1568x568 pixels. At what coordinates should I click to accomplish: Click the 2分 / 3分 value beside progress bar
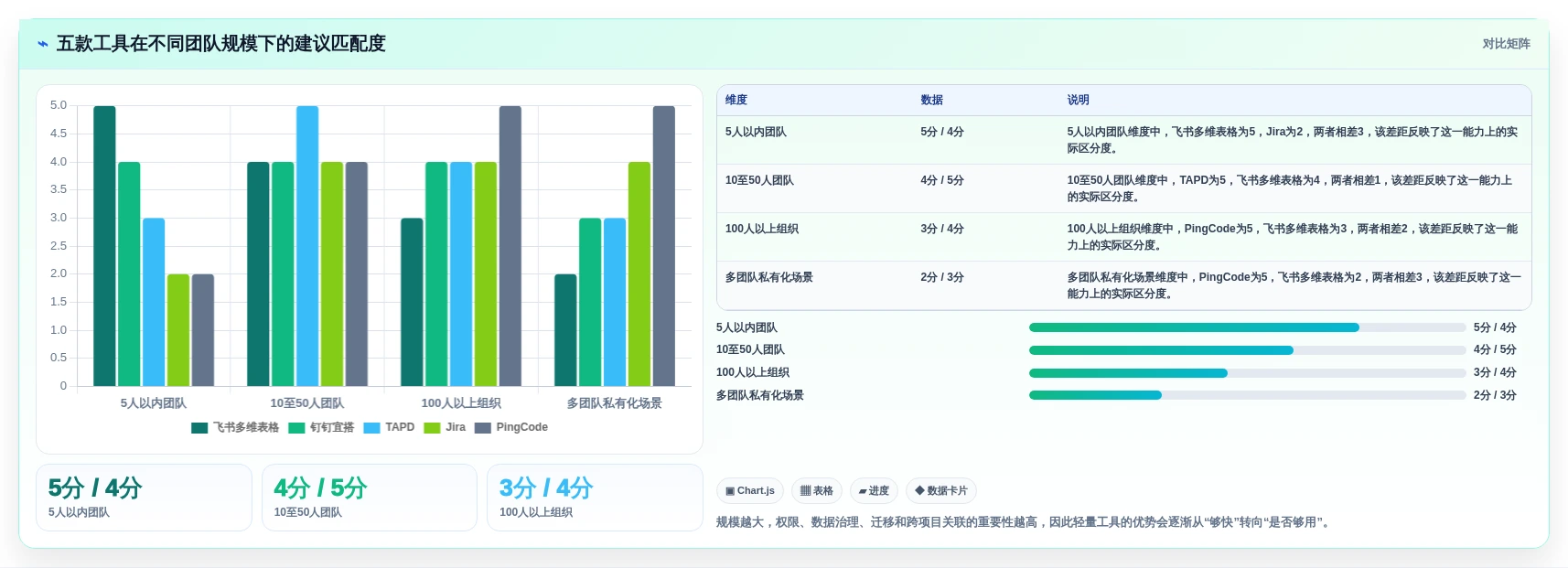[1495, 395]
